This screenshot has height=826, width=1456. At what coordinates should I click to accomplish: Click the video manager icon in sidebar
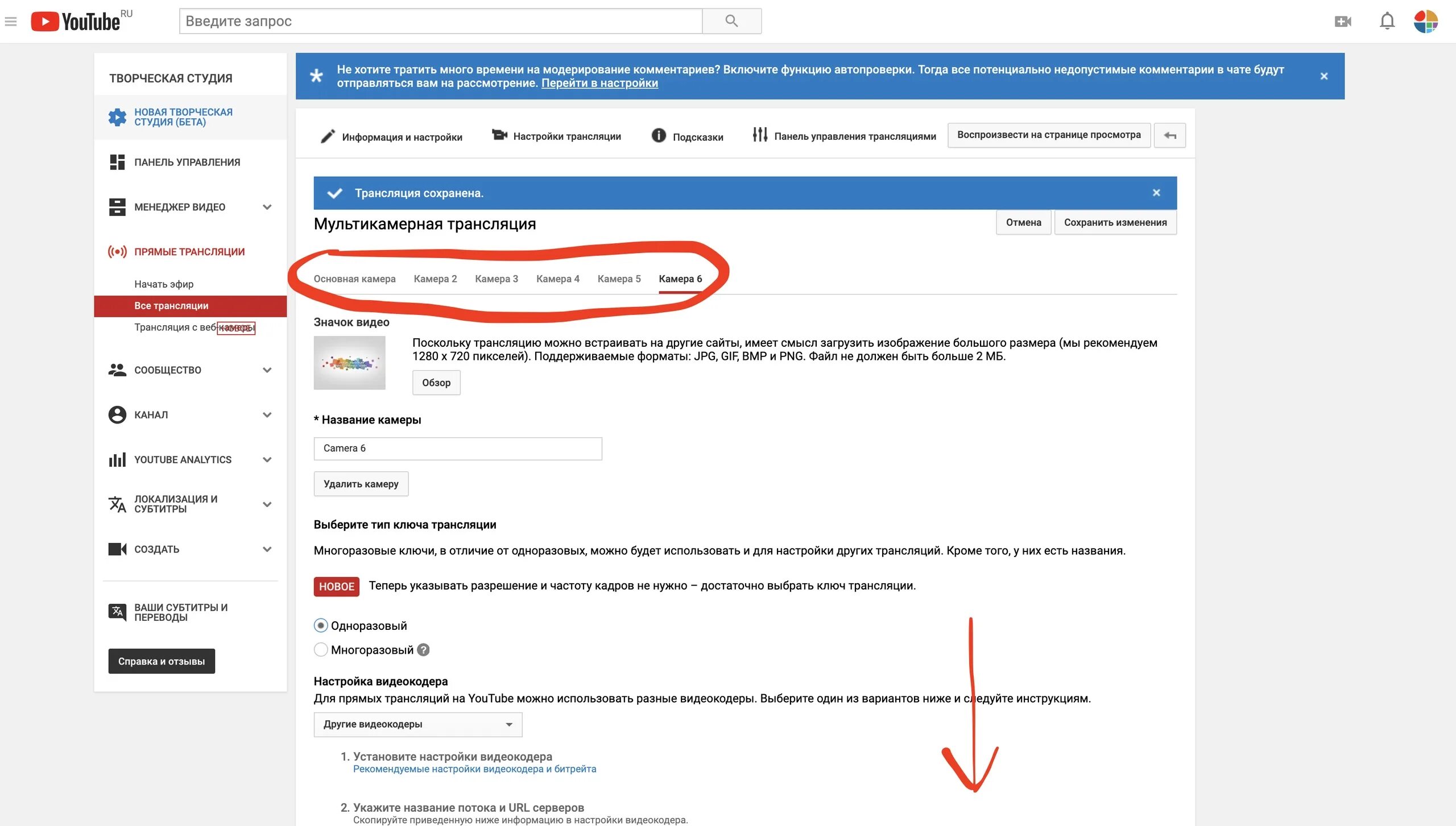117,206
